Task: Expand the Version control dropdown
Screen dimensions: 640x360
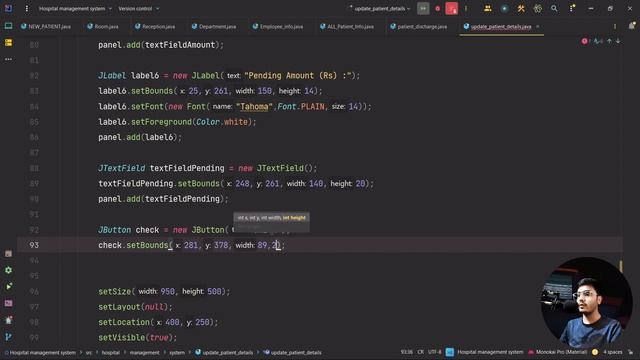Action: pos(138,9)
